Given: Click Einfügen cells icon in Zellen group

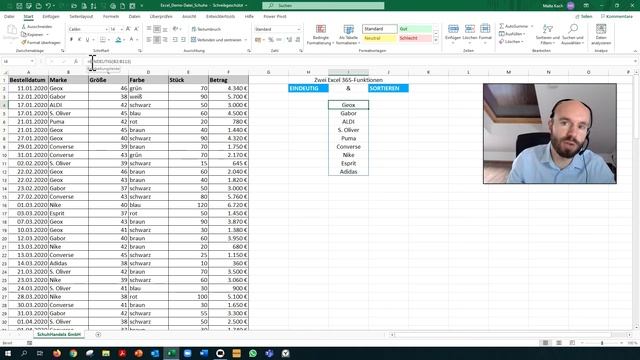Looking at the screenshot, I should click(x=453, y=29).
